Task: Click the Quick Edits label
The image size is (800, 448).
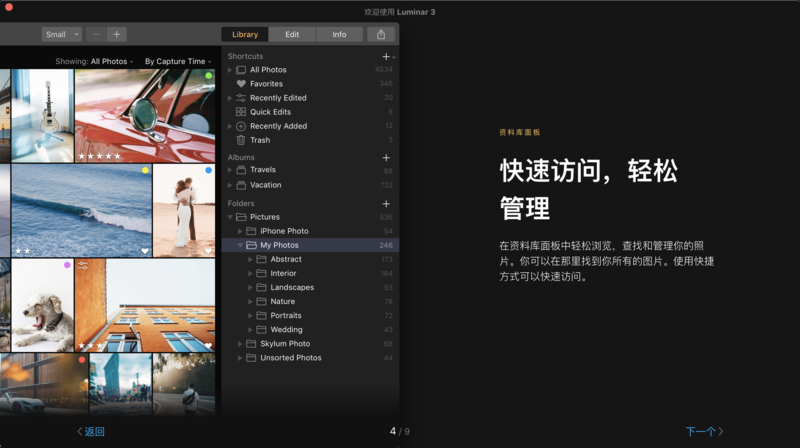Action: 270,112
